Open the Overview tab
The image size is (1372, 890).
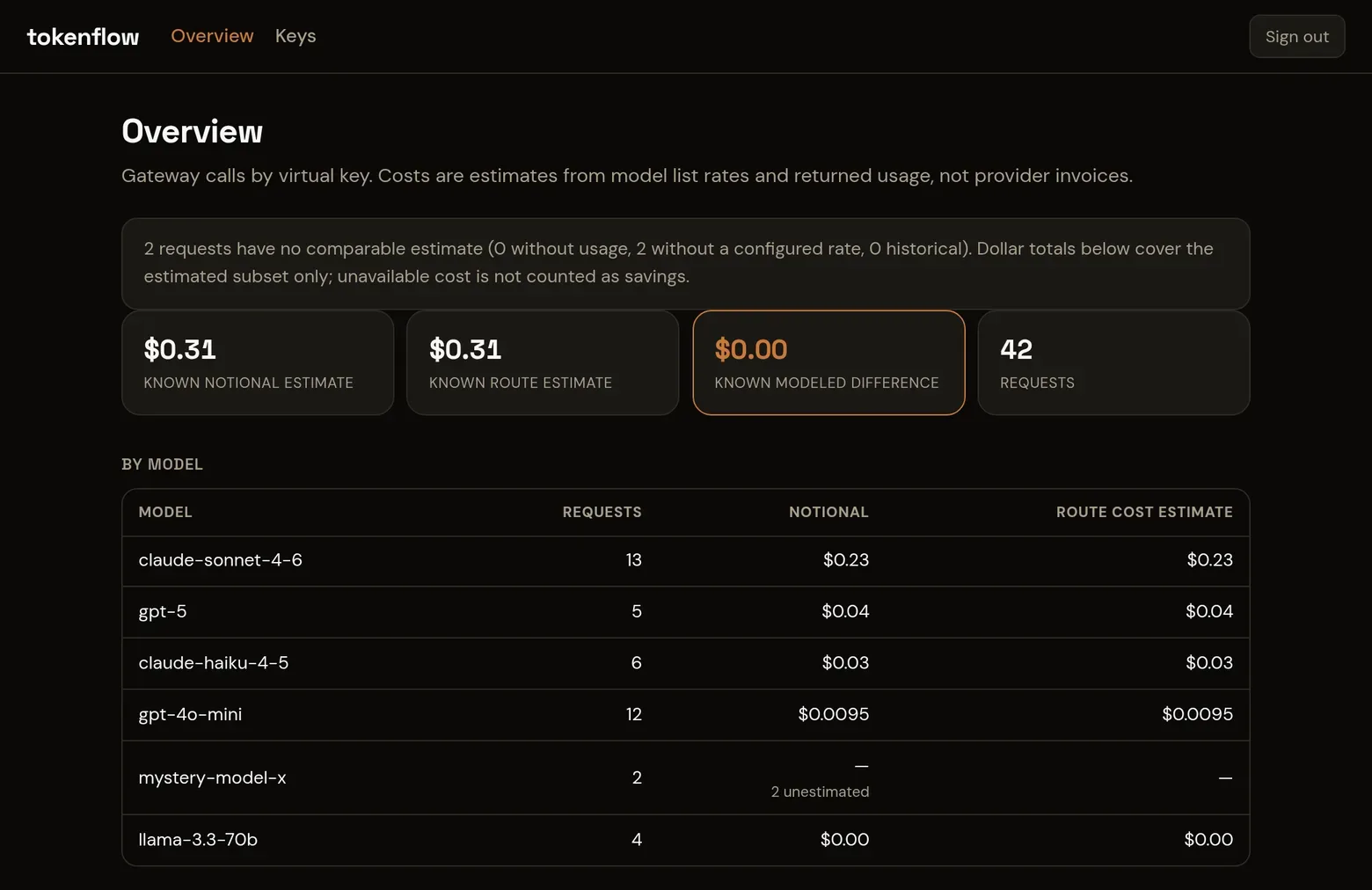(212, 36)
